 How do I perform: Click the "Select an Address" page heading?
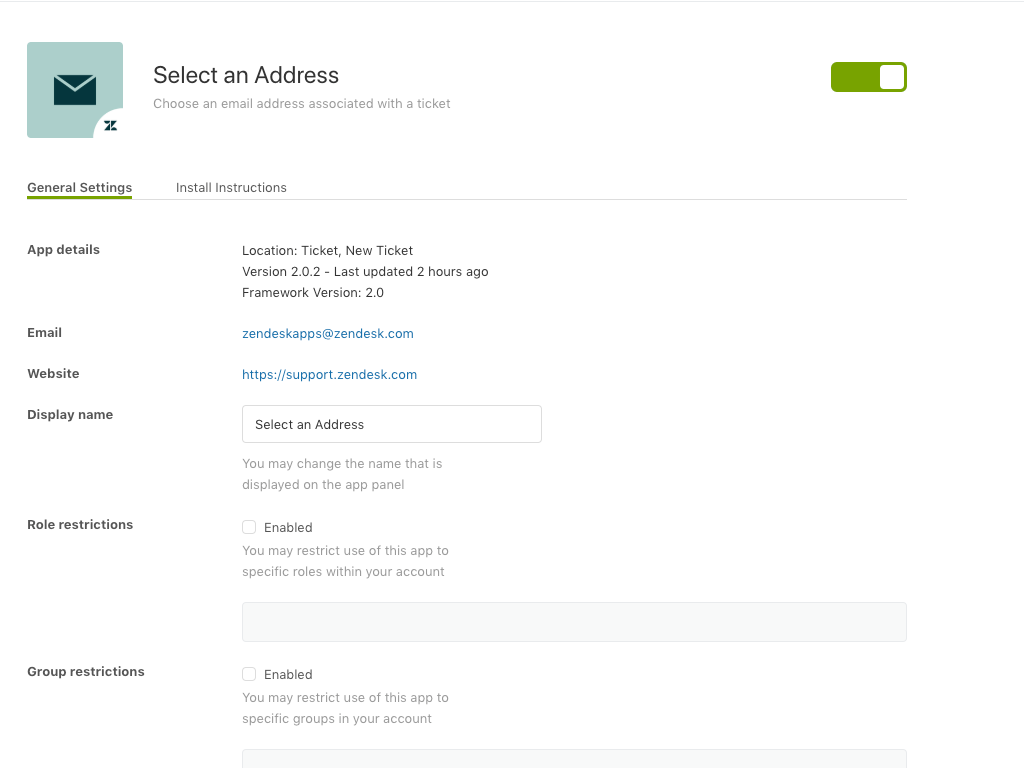coord(246,75)
